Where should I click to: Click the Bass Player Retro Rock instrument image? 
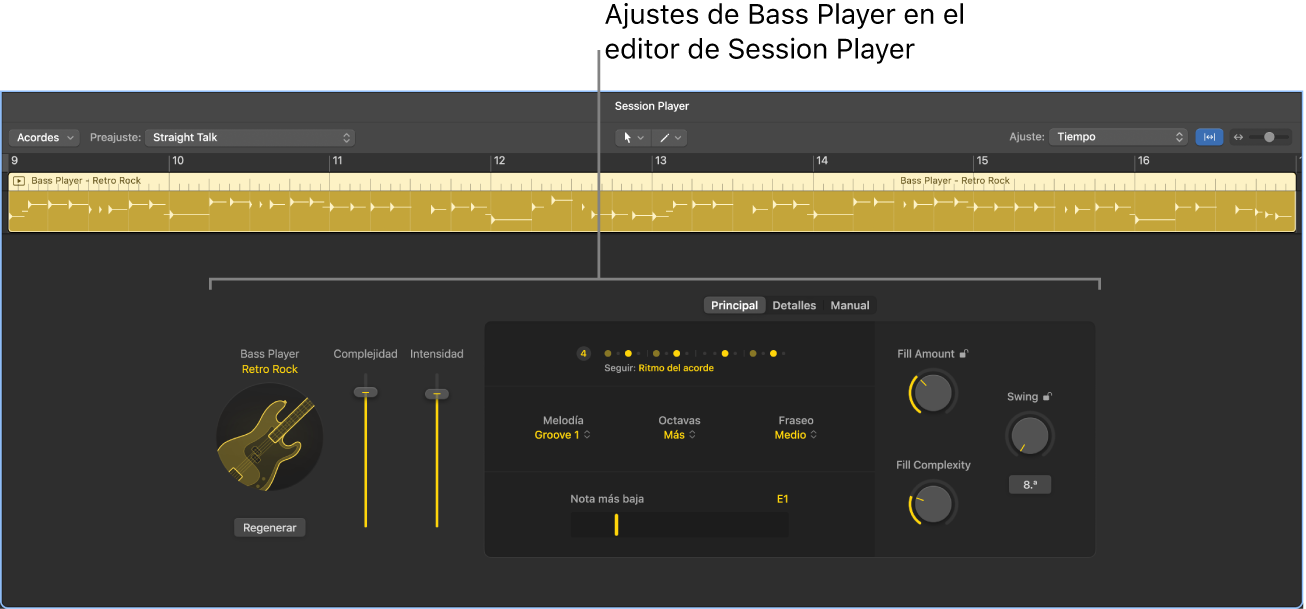coord(269,439)
